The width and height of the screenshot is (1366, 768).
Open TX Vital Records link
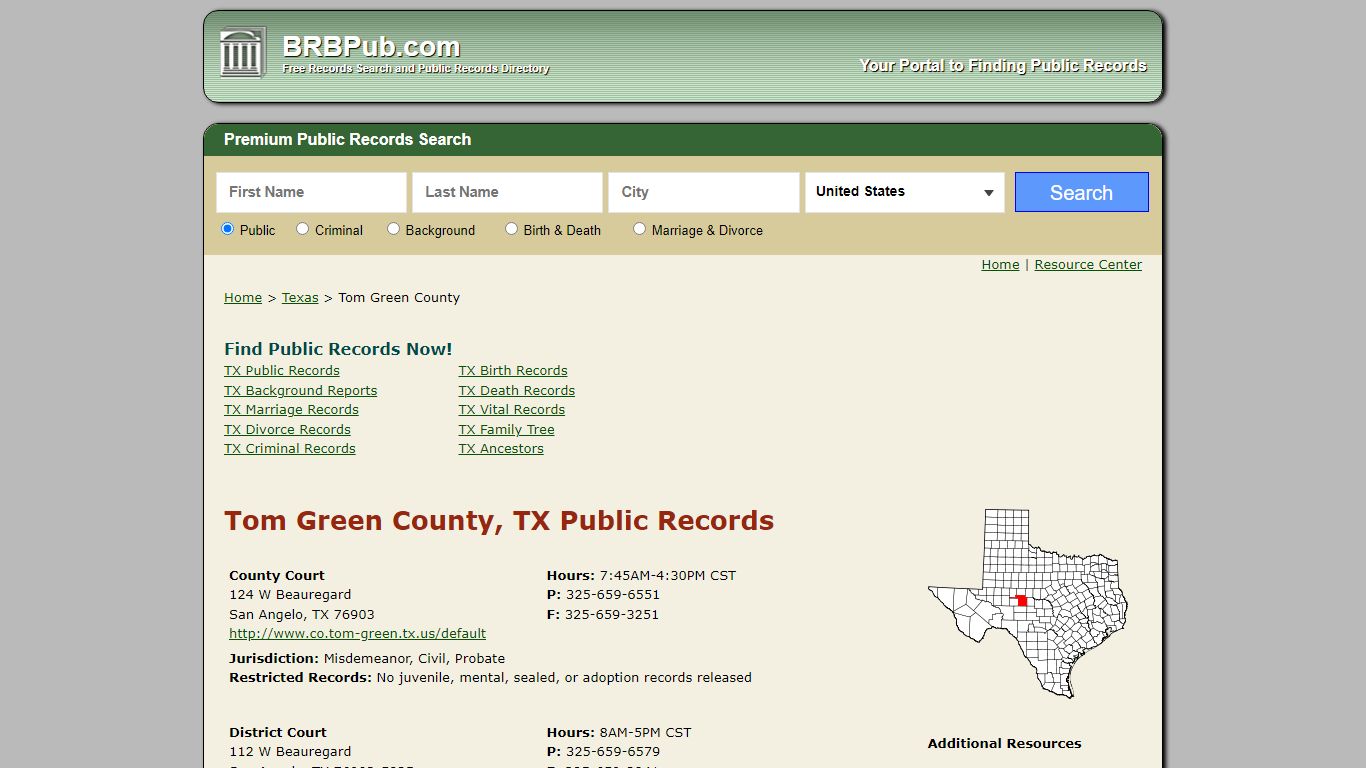coord(512,410)
